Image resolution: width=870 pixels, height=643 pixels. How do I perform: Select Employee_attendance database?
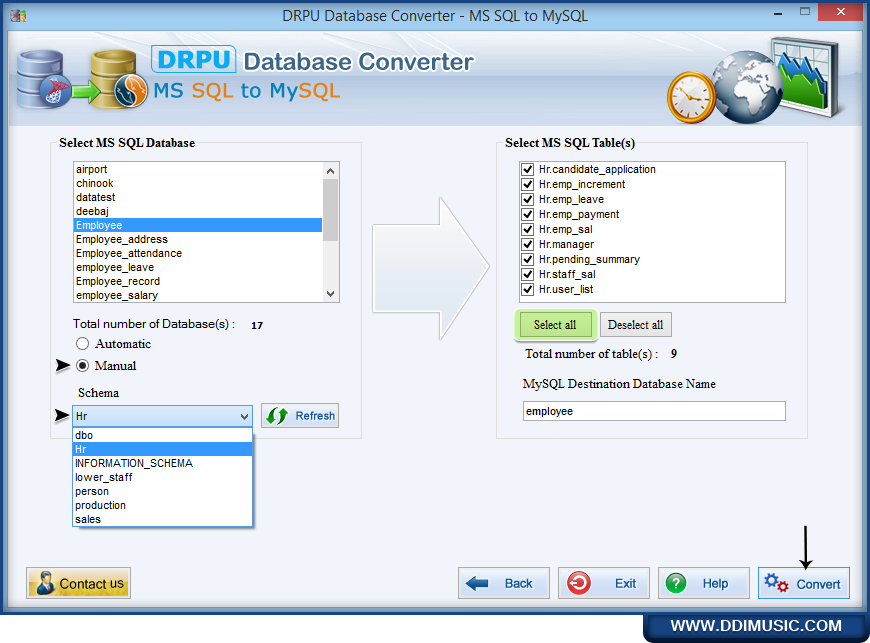point(198,254)
